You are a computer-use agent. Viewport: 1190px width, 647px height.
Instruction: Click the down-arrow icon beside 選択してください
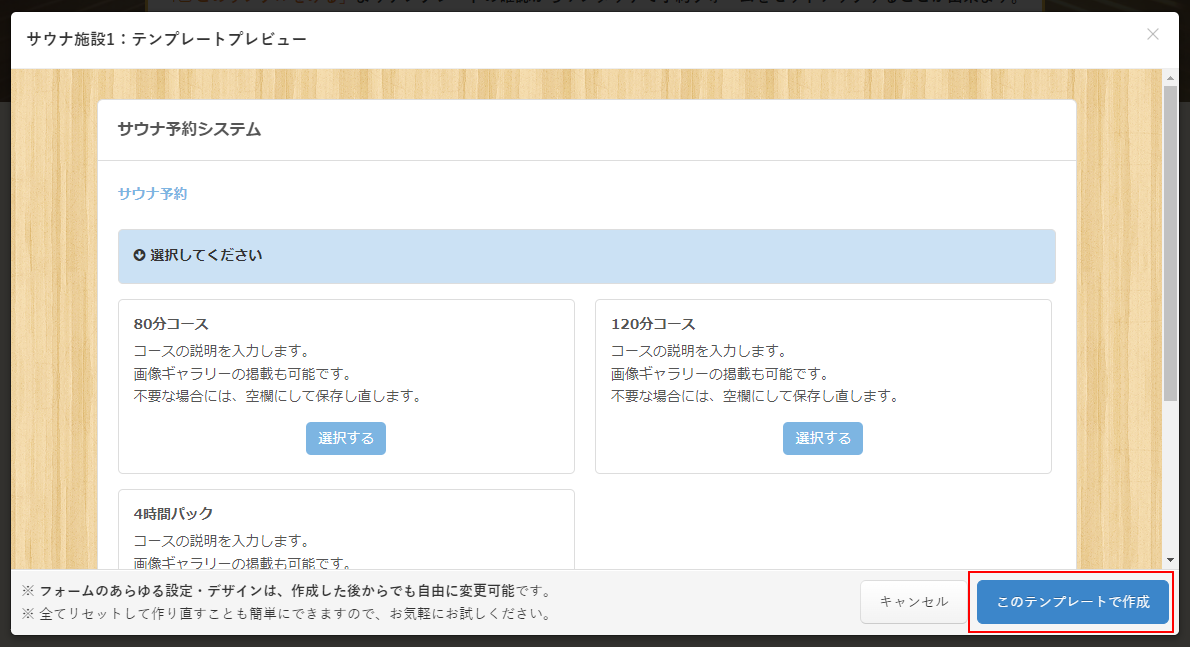point(139,256)
